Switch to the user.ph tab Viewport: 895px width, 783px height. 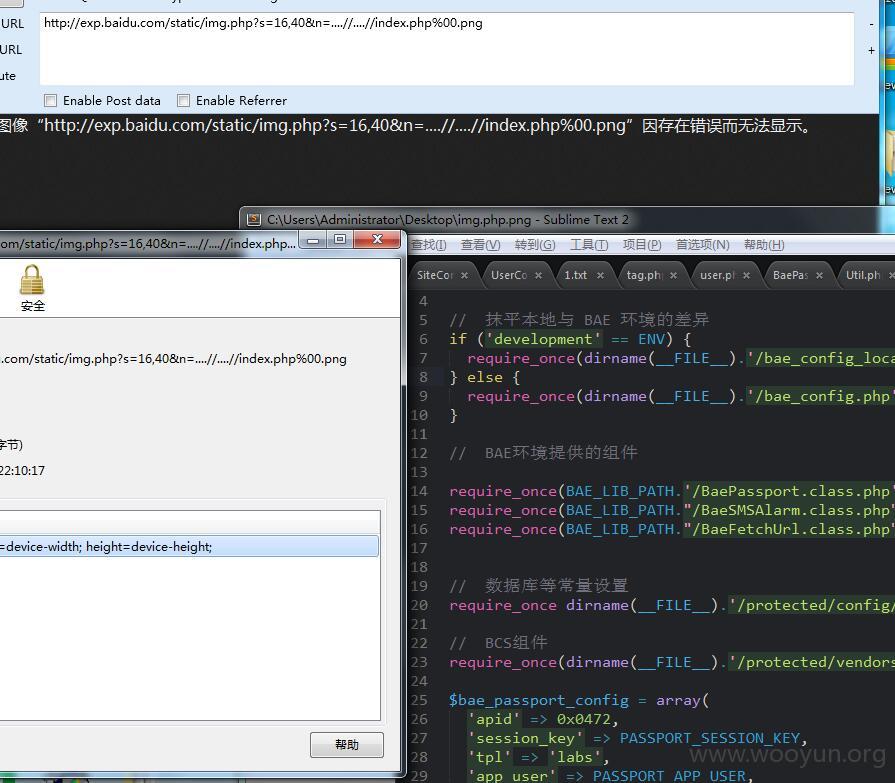718,275
